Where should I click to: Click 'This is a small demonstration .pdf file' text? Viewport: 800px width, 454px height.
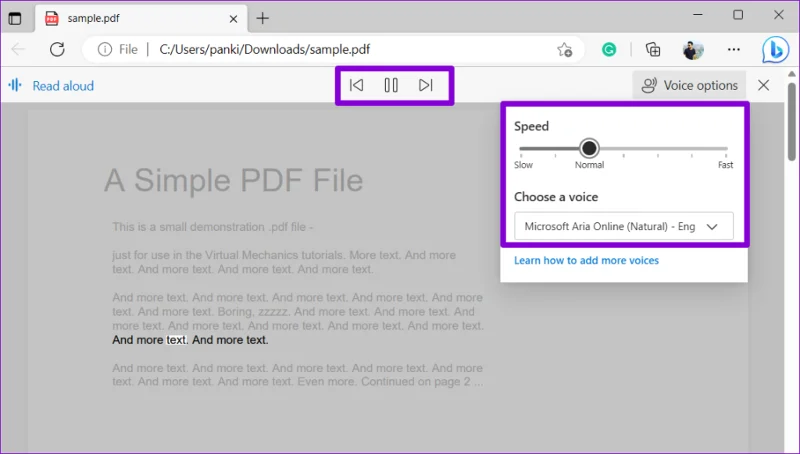(212, 226)
